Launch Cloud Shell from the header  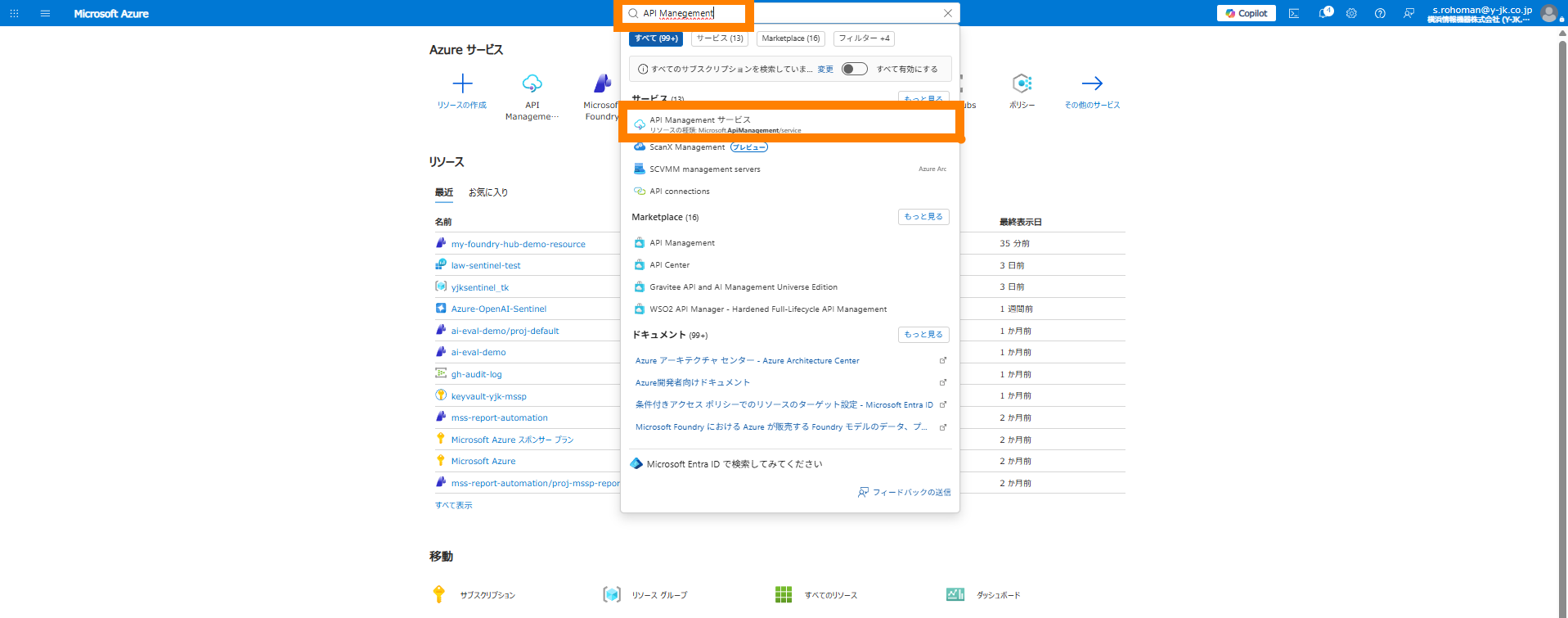[1294, 13]
